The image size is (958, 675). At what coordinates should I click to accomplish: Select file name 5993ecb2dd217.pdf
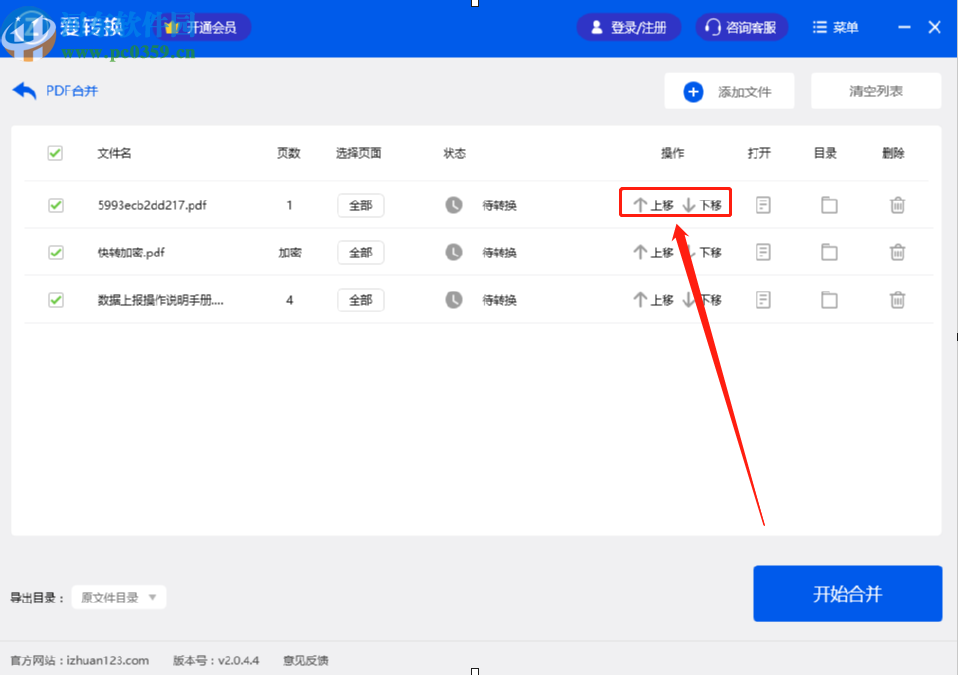pyautogui.click(x=152, y=205)
